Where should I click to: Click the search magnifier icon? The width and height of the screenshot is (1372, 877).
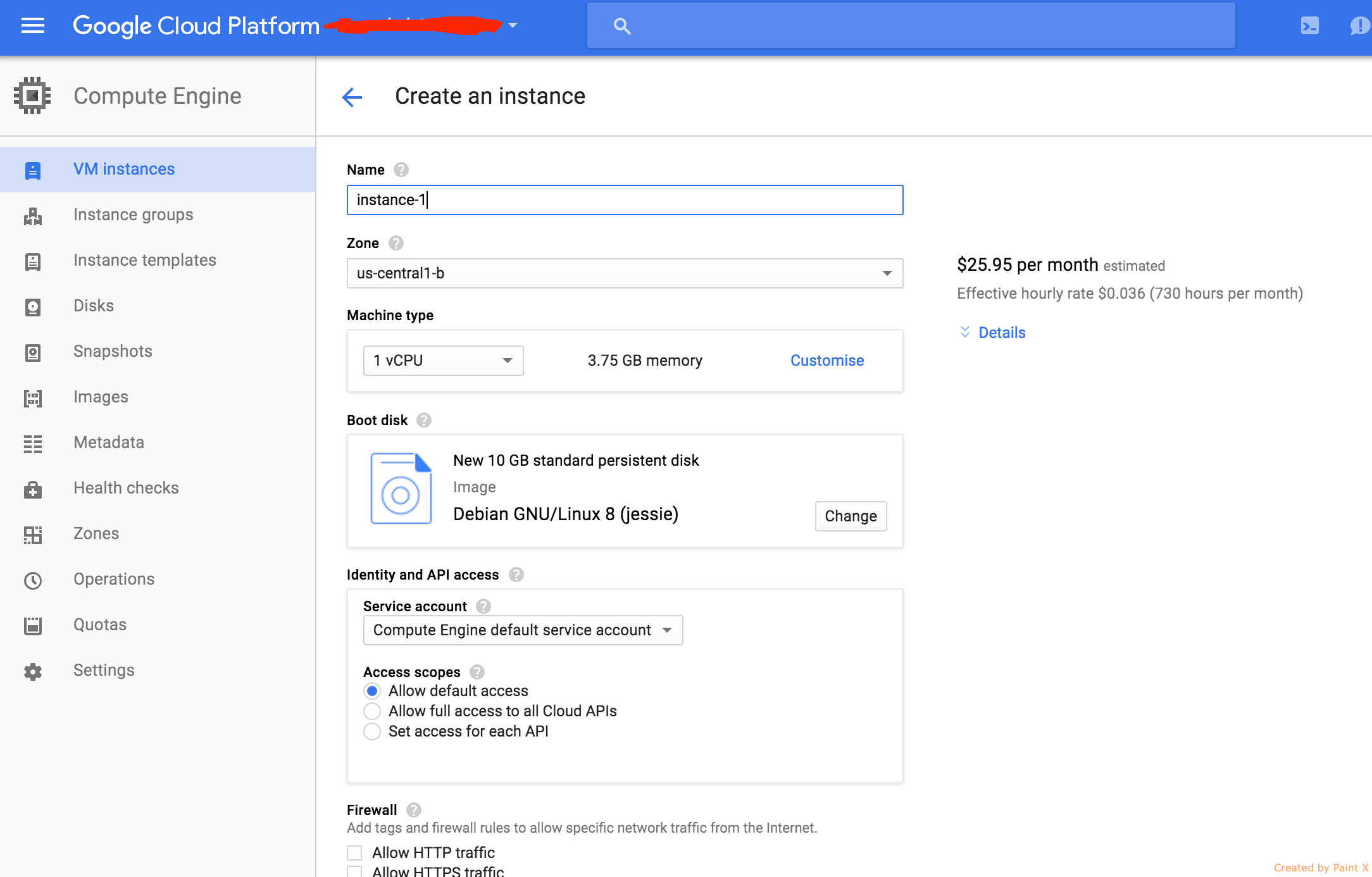[x=622, y=26]
